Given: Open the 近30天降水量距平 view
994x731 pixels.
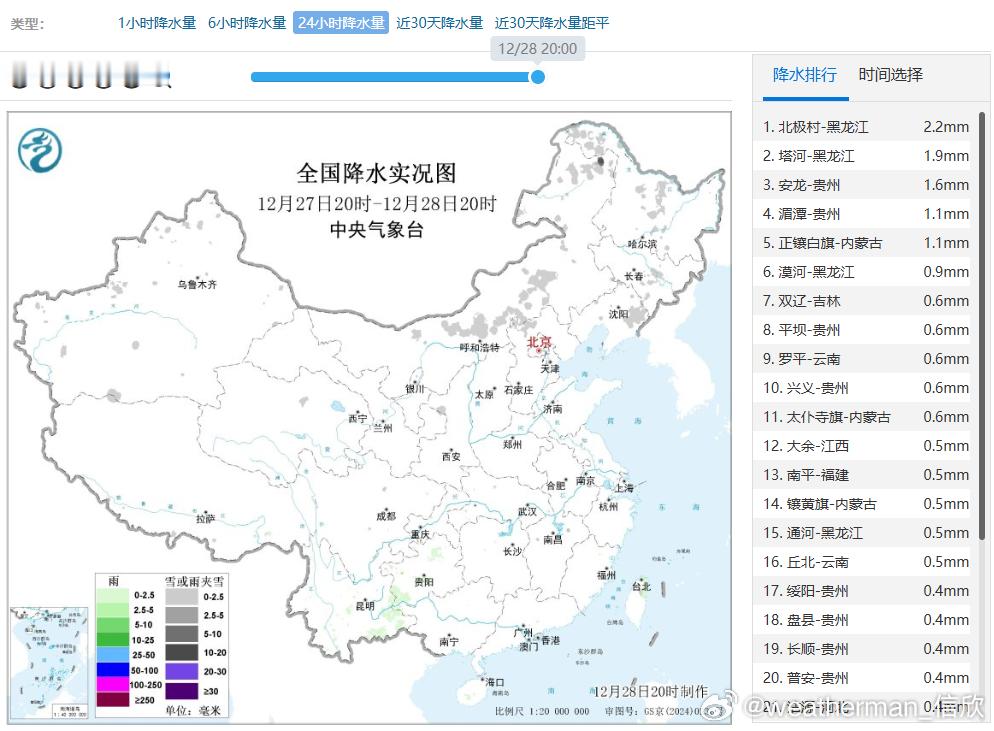Looking at the screenshot, I should 552,23.
